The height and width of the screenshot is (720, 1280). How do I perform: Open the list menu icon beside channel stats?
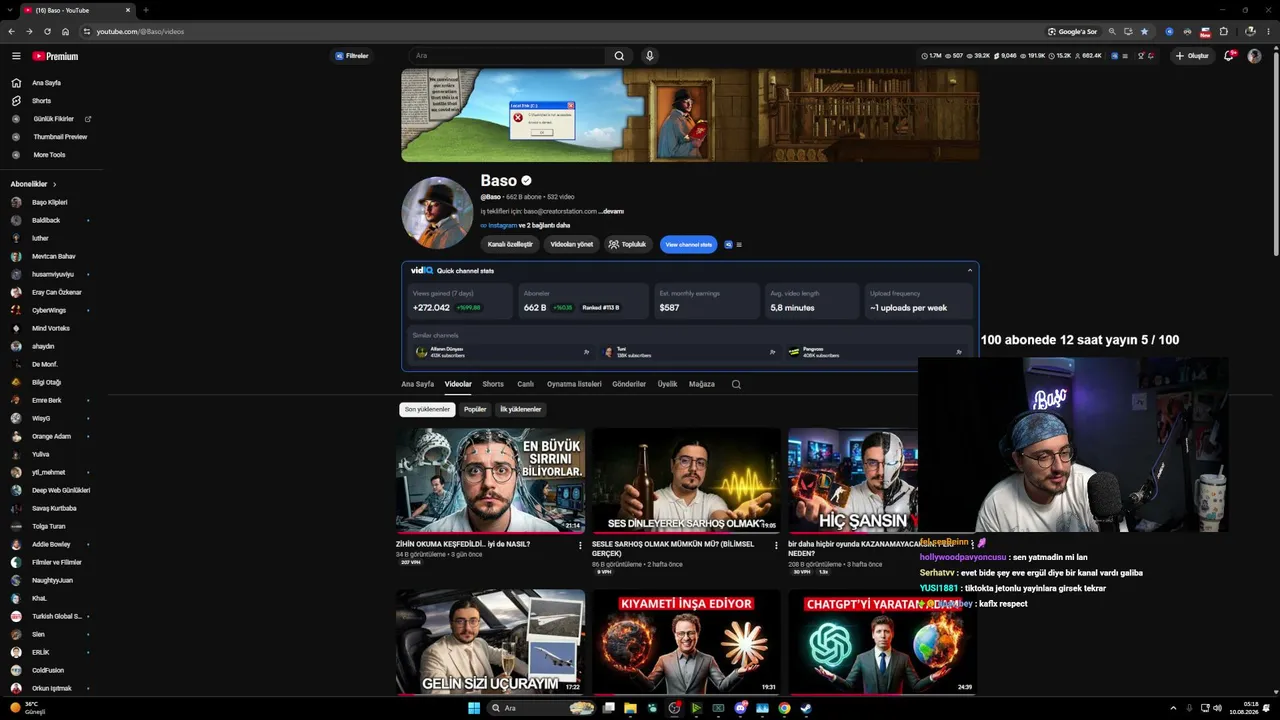[x=739, y=244]
